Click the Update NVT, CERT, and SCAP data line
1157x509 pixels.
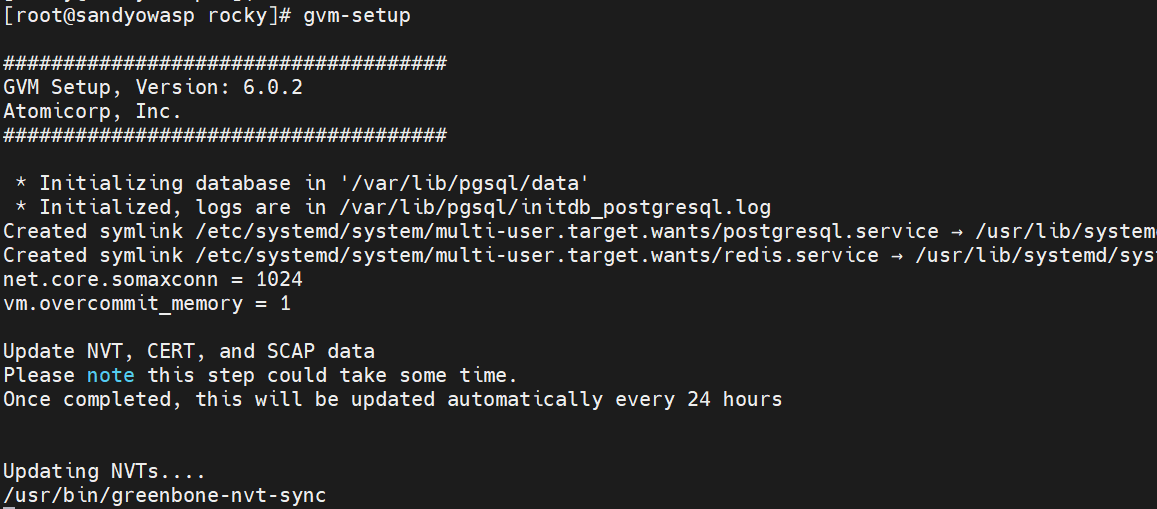(189, 351)
